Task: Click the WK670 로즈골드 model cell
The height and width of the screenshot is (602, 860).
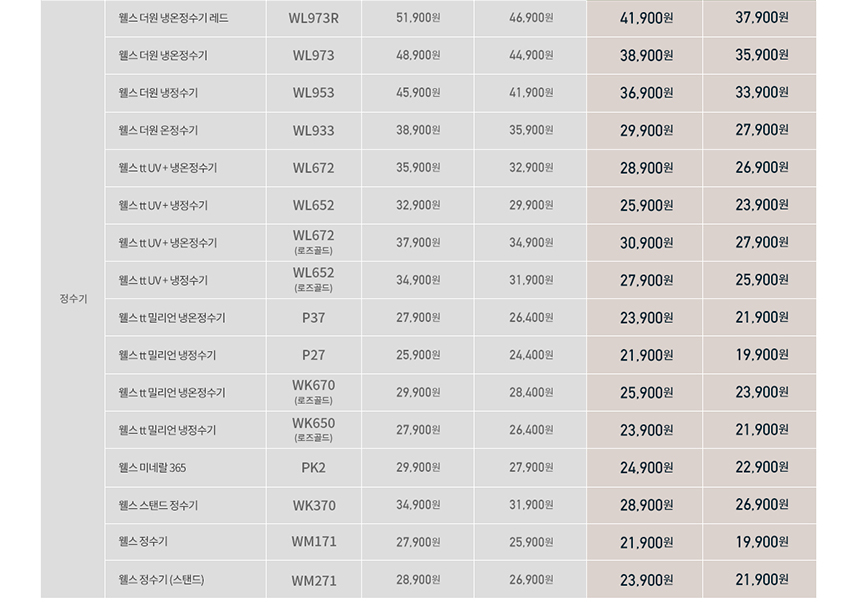Action: click(314, 392)
